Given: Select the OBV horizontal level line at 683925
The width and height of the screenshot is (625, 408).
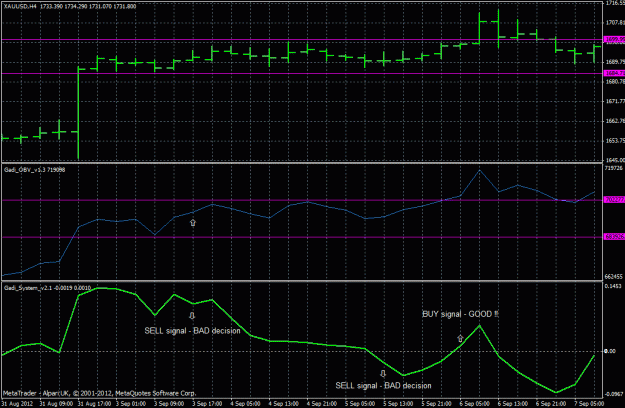Looking at the screenshot, I should coord(303,237).
